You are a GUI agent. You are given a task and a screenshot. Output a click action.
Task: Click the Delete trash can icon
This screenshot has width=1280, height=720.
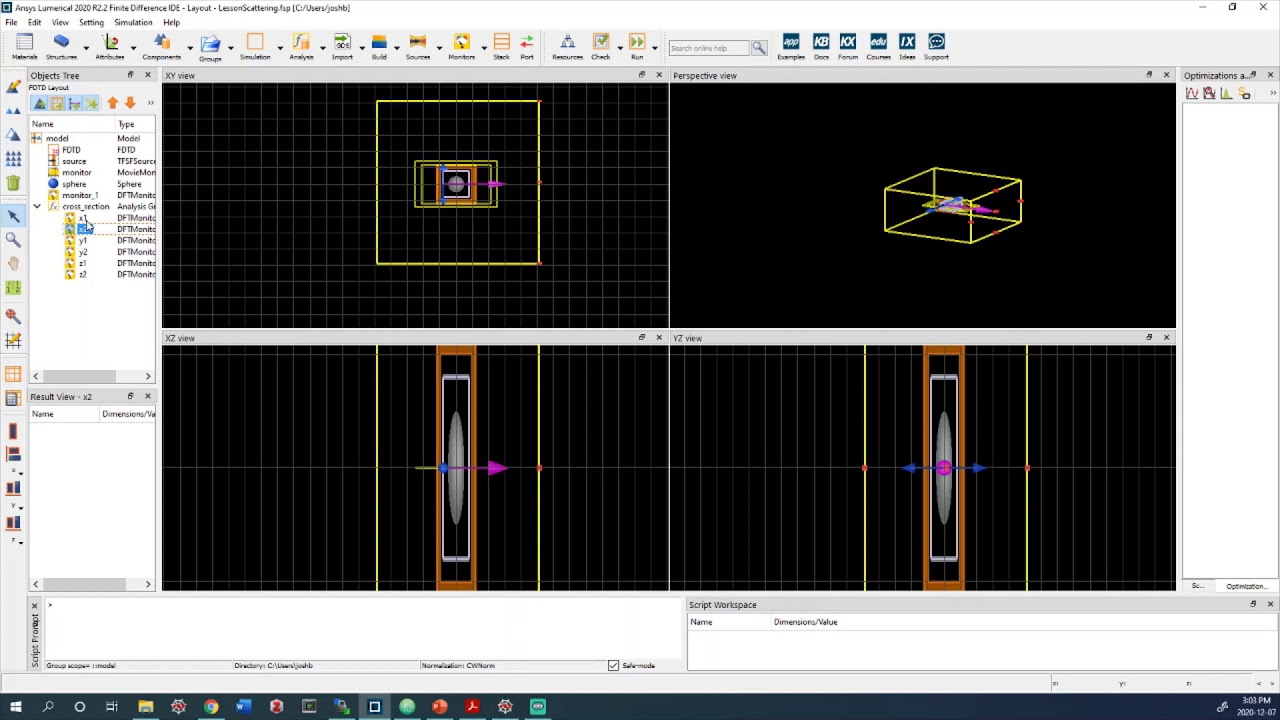[x=13, y=183]
